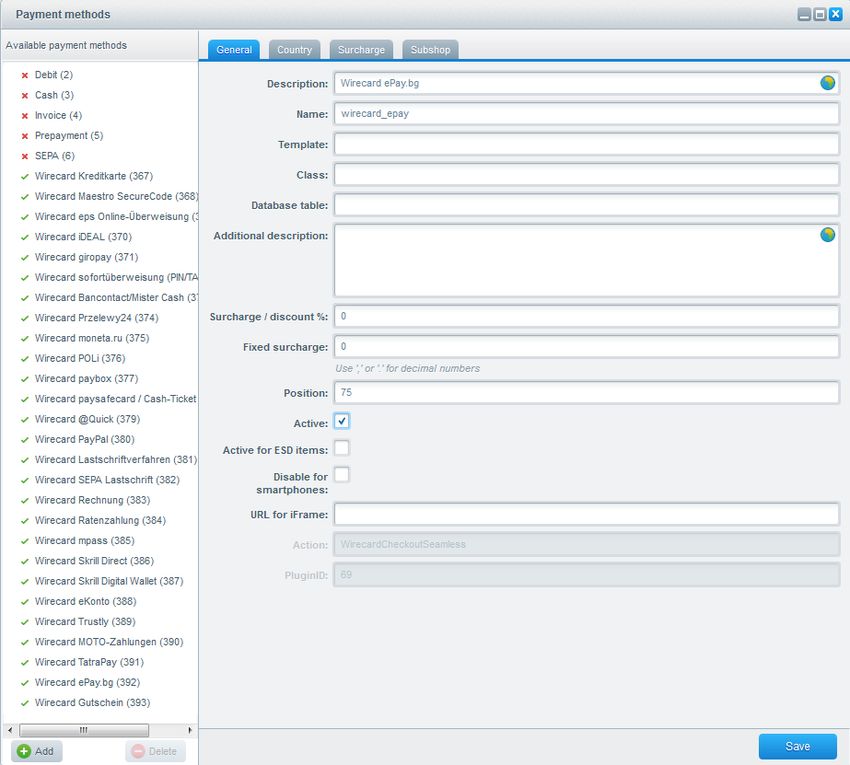Viewport: 850px width, 765px height.
Task: Click the red X icon beside Cash (3)
Action: (x=24, y=95)
